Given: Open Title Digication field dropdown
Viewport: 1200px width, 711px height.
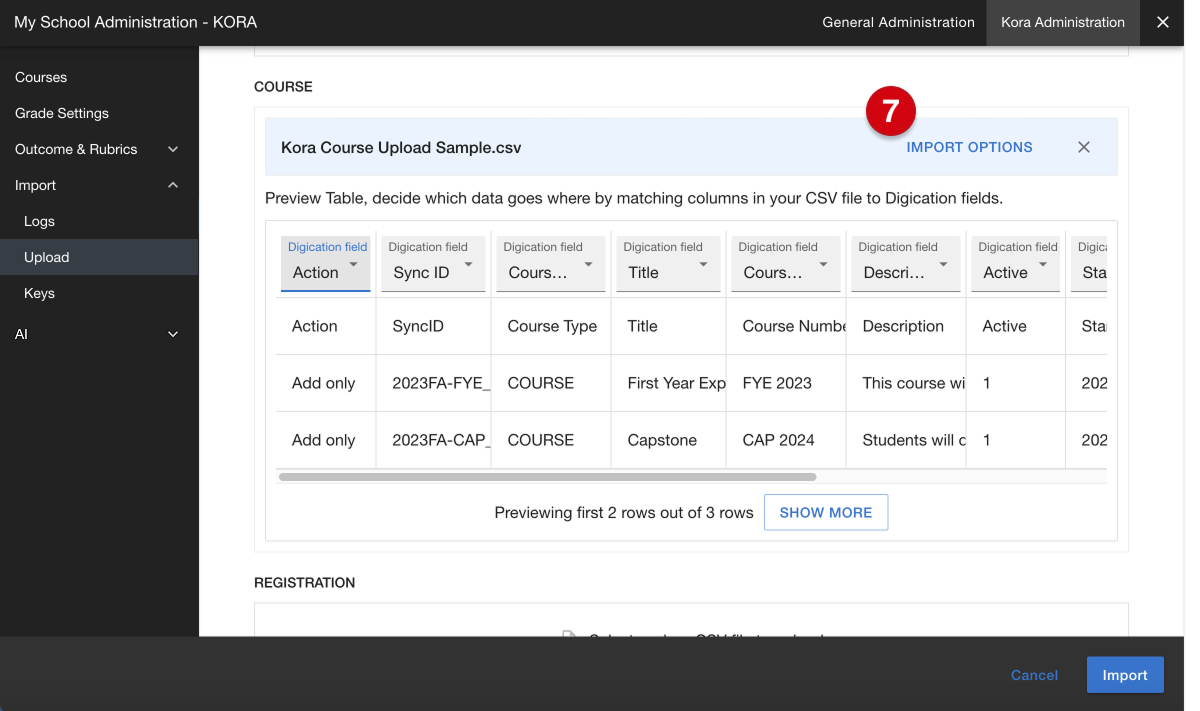Looking at the screenshot, I should (x=668, y=264).
